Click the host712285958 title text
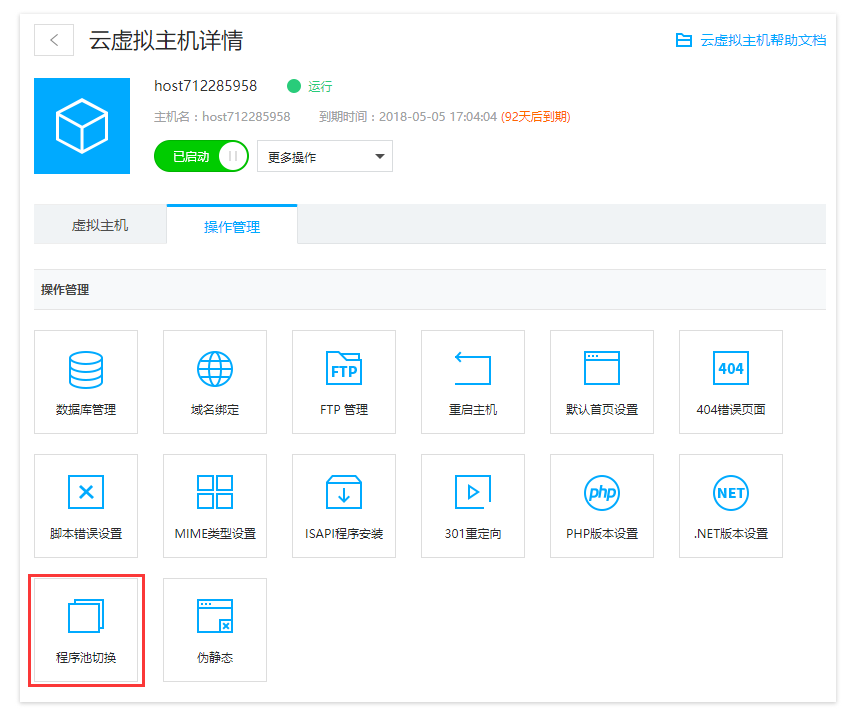852x725 pixels. (x=205, y=86)
